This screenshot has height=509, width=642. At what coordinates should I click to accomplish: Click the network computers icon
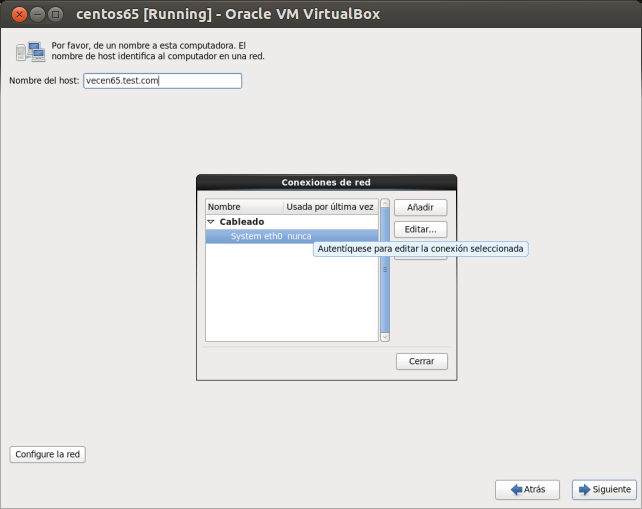pos(31,51)
